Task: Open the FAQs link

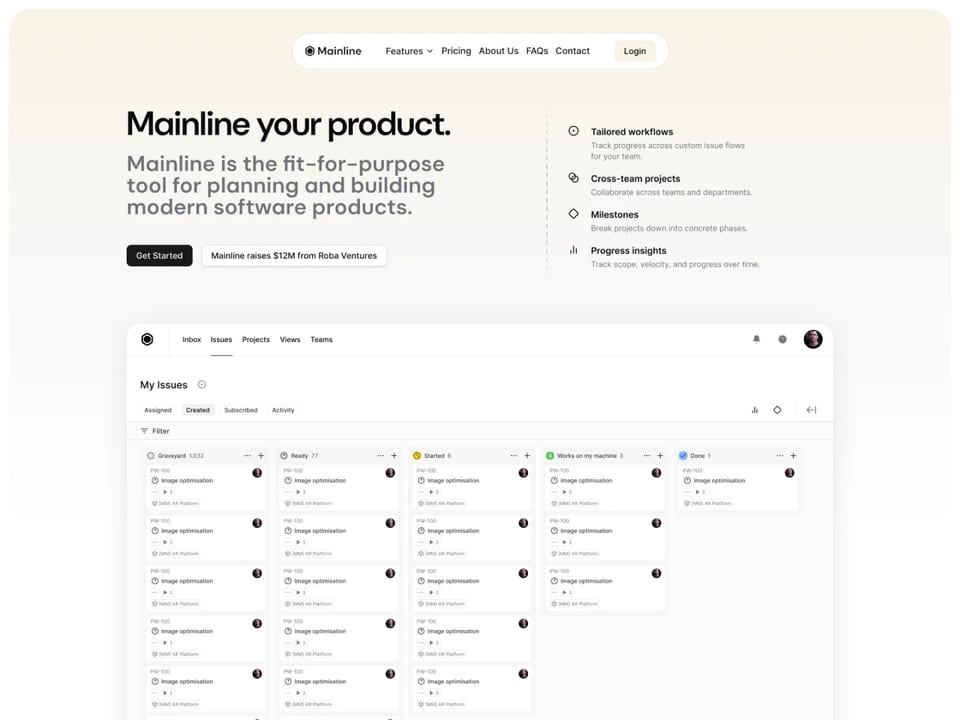Action: coord(537,51)
